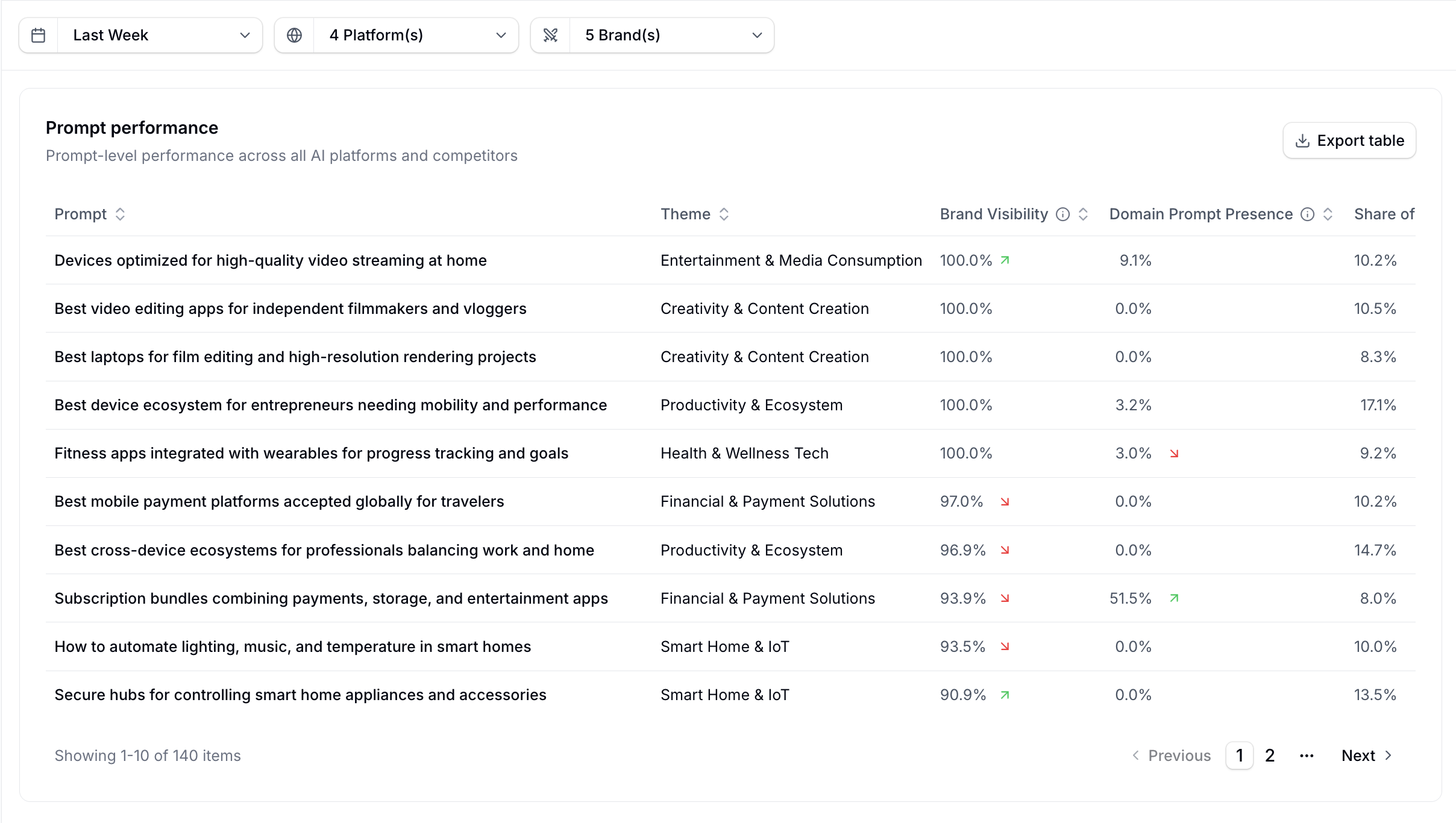
Task: Click the 3.2% domain presence value
Action: [x=1134, y=405]
